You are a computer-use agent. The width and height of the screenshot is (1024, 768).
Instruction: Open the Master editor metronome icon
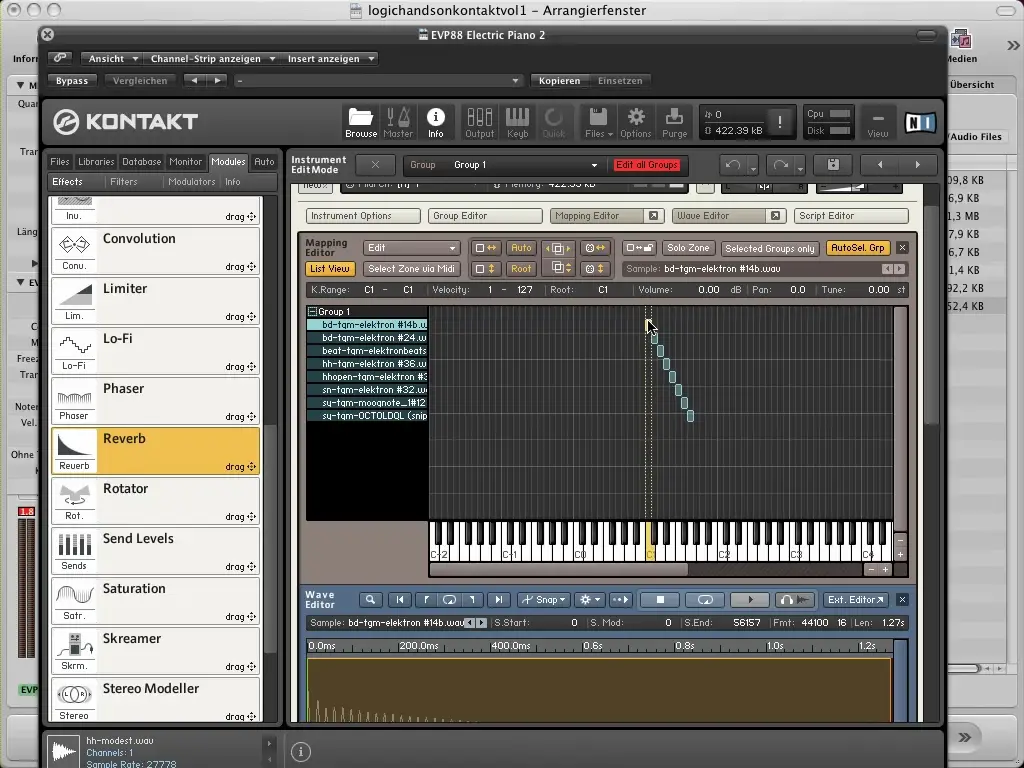pos(398,122)
